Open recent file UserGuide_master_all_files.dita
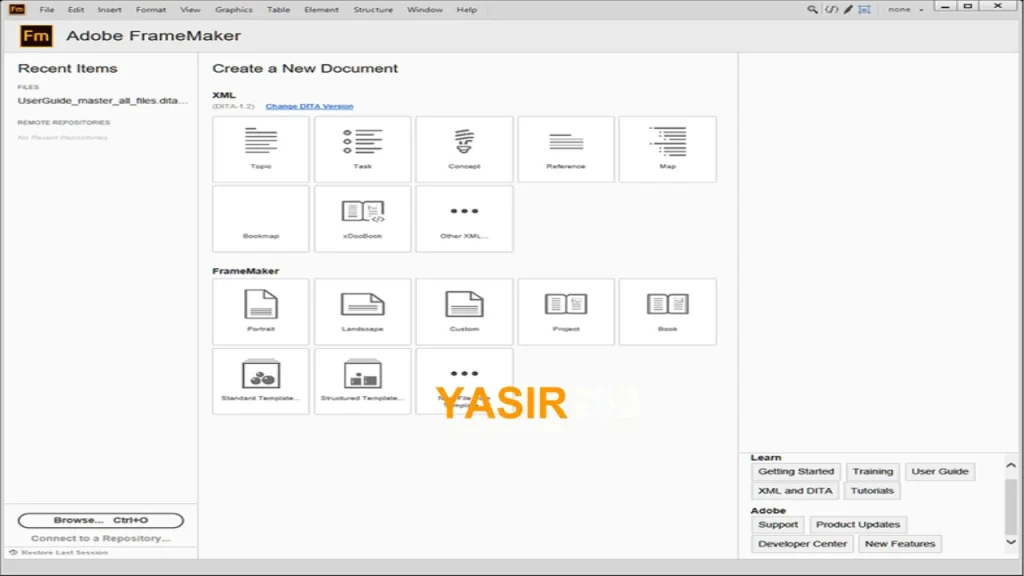Screen dimensions: 1024x576 pyautogui.click(x=103, y=101)
